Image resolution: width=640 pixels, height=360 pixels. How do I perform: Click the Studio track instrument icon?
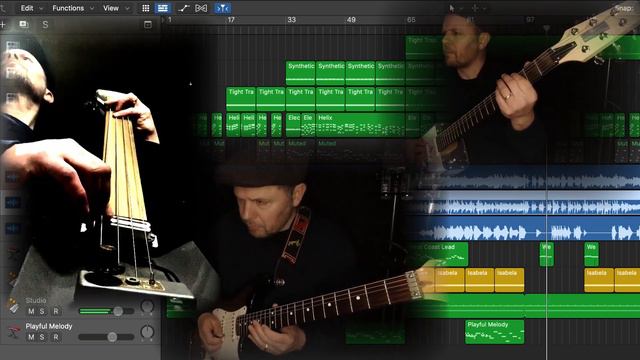click(13, 306)
